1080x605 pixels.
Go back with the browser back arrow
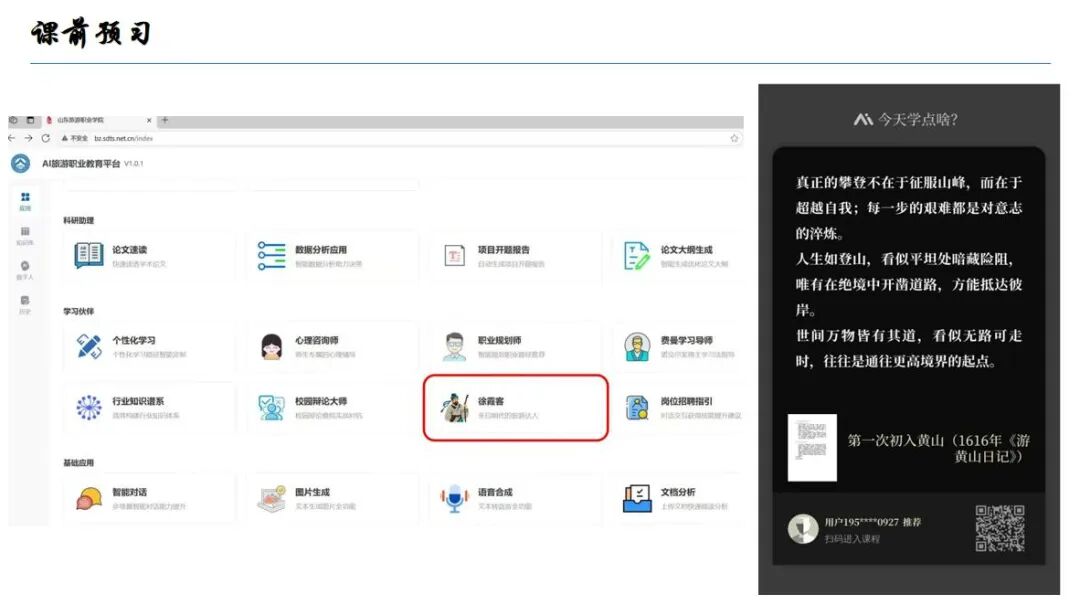coord(12,139)
